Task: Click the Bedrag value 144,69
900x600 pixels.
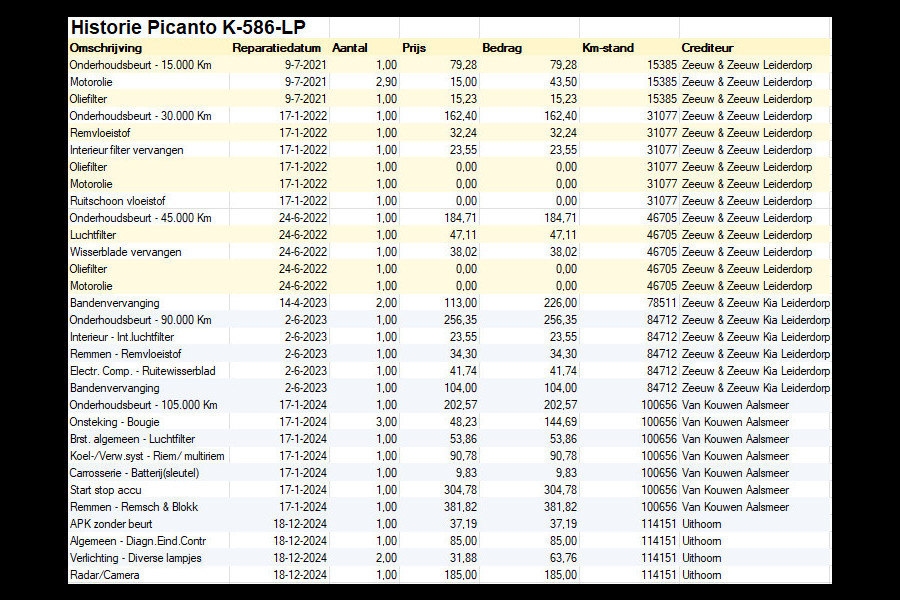Action: coord(560,422)
